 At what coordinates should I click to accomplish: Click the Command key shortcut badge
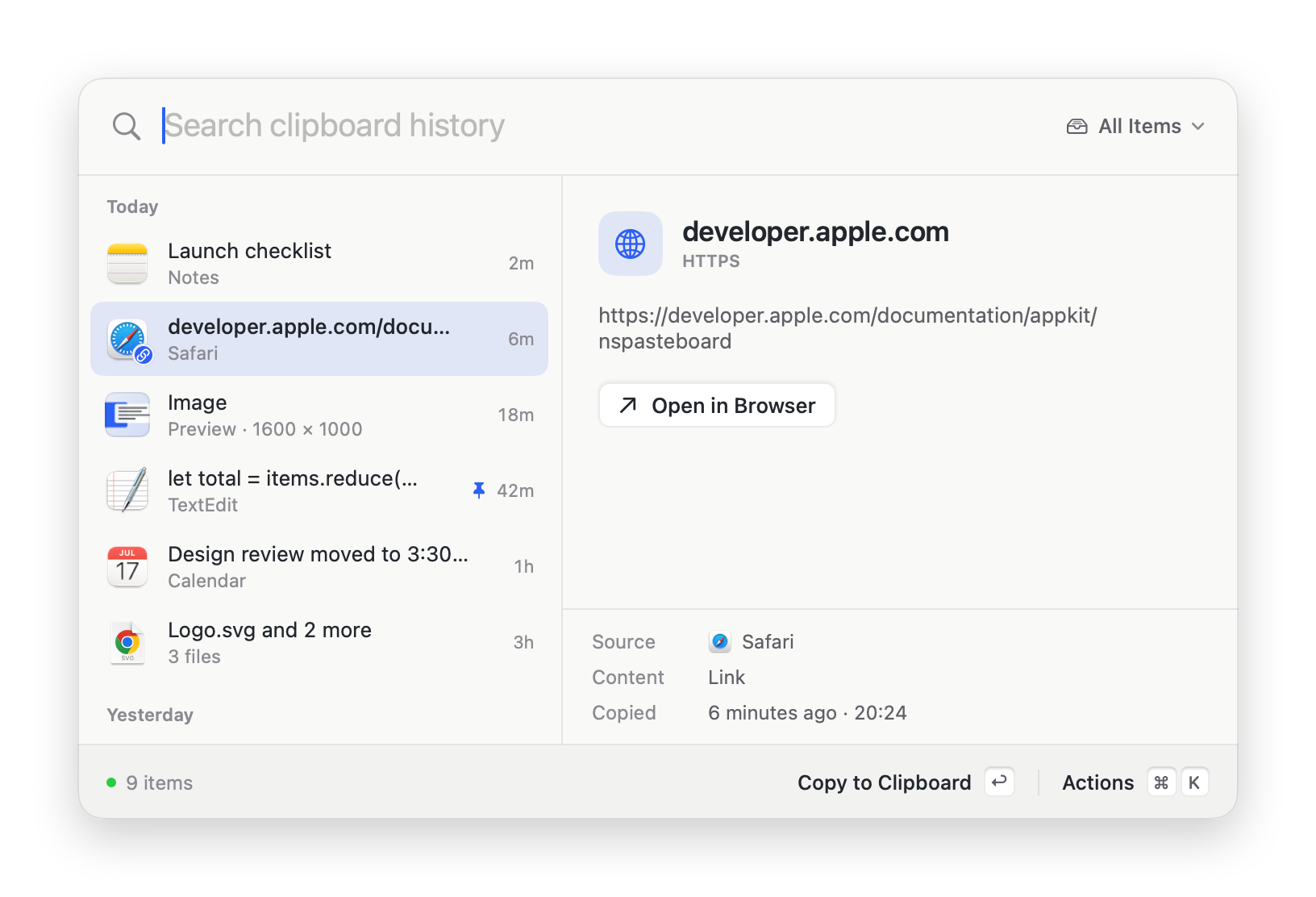[1161, 782]
